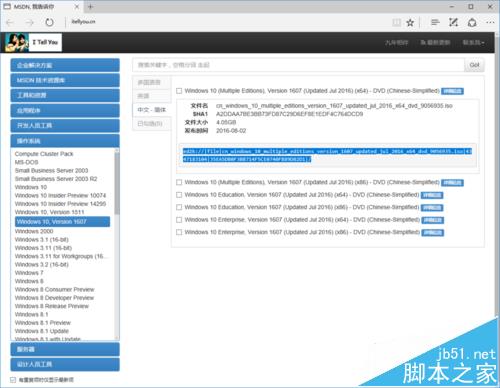The width and height of the screenshot is (500, 388).
Task: Click the ISO file name text
Action: point(334,106)
